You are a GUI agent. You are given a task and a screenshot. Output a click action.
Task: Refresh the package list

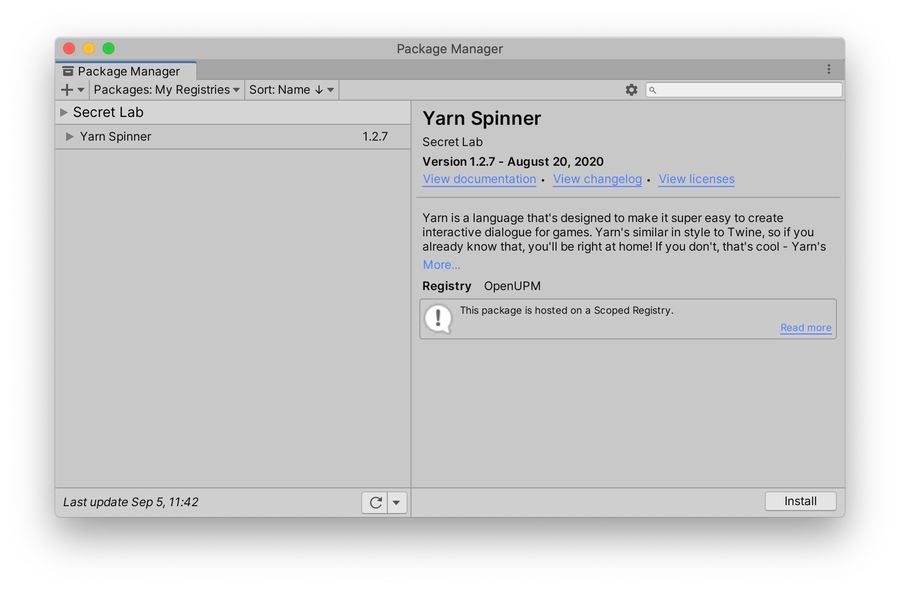tap(375, 503)
